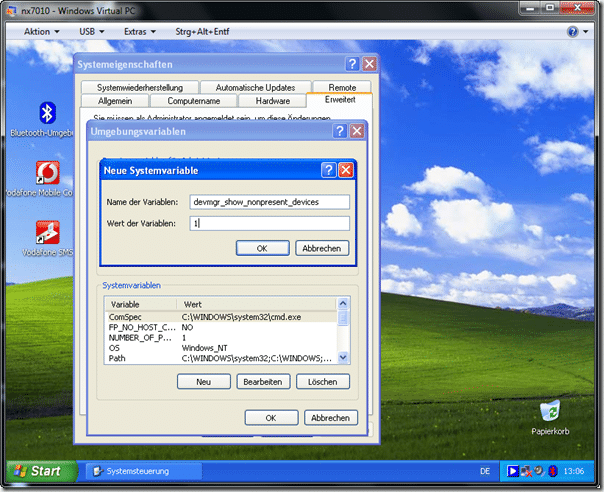Open the Vodafone Mobile Connect desktop shortcut
Screen dimensions: 604x492
(x=47, y=173)
